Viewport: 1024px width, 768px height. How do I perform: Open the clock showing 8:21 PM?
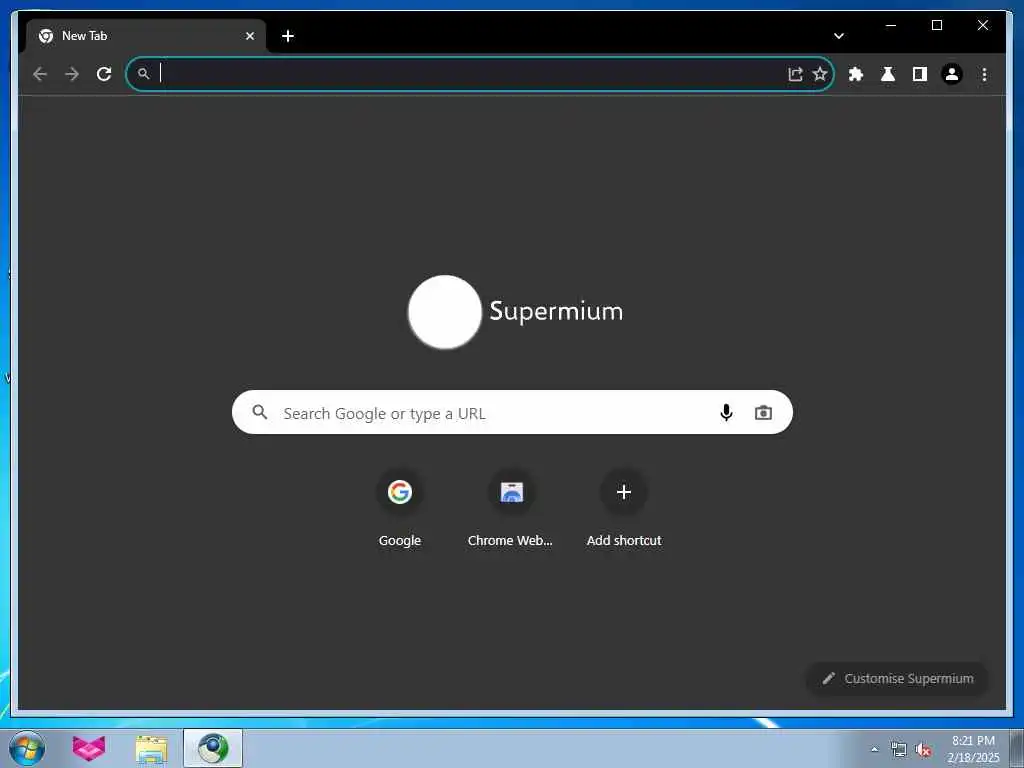[x=973, y=749]
